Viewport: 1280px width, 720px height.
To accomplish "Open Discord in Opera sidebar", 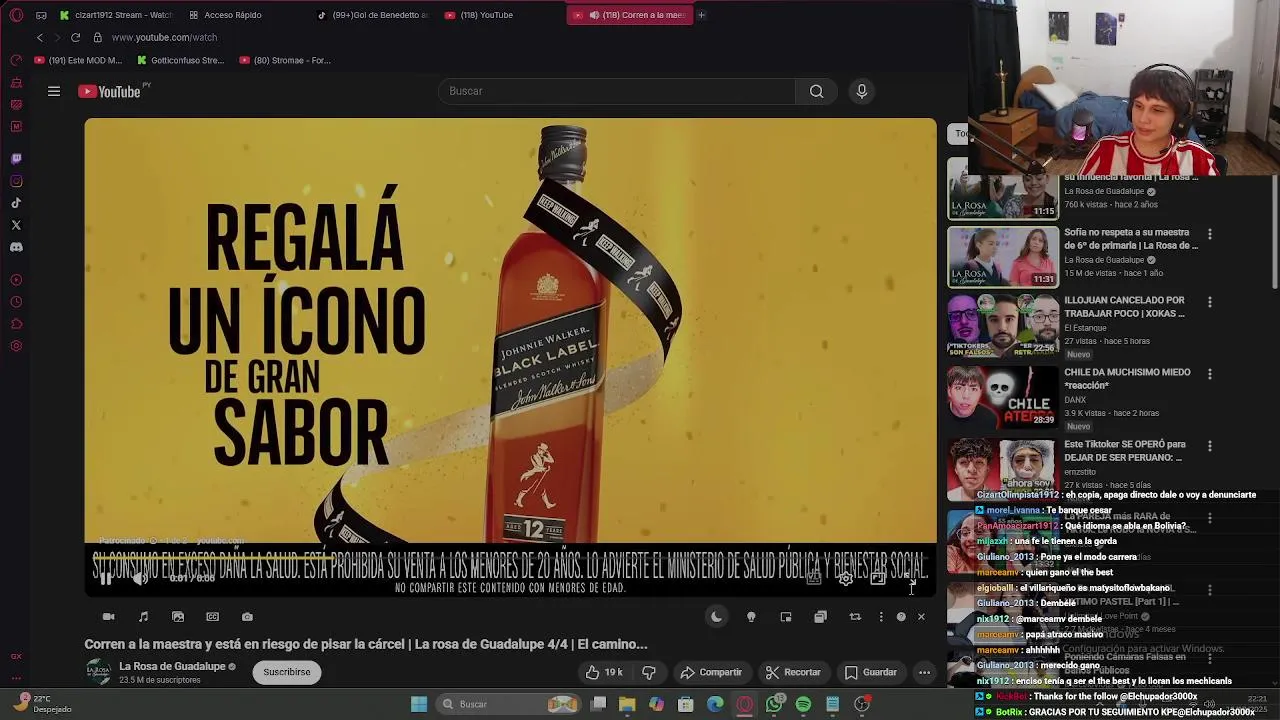I will pos(16,247).
